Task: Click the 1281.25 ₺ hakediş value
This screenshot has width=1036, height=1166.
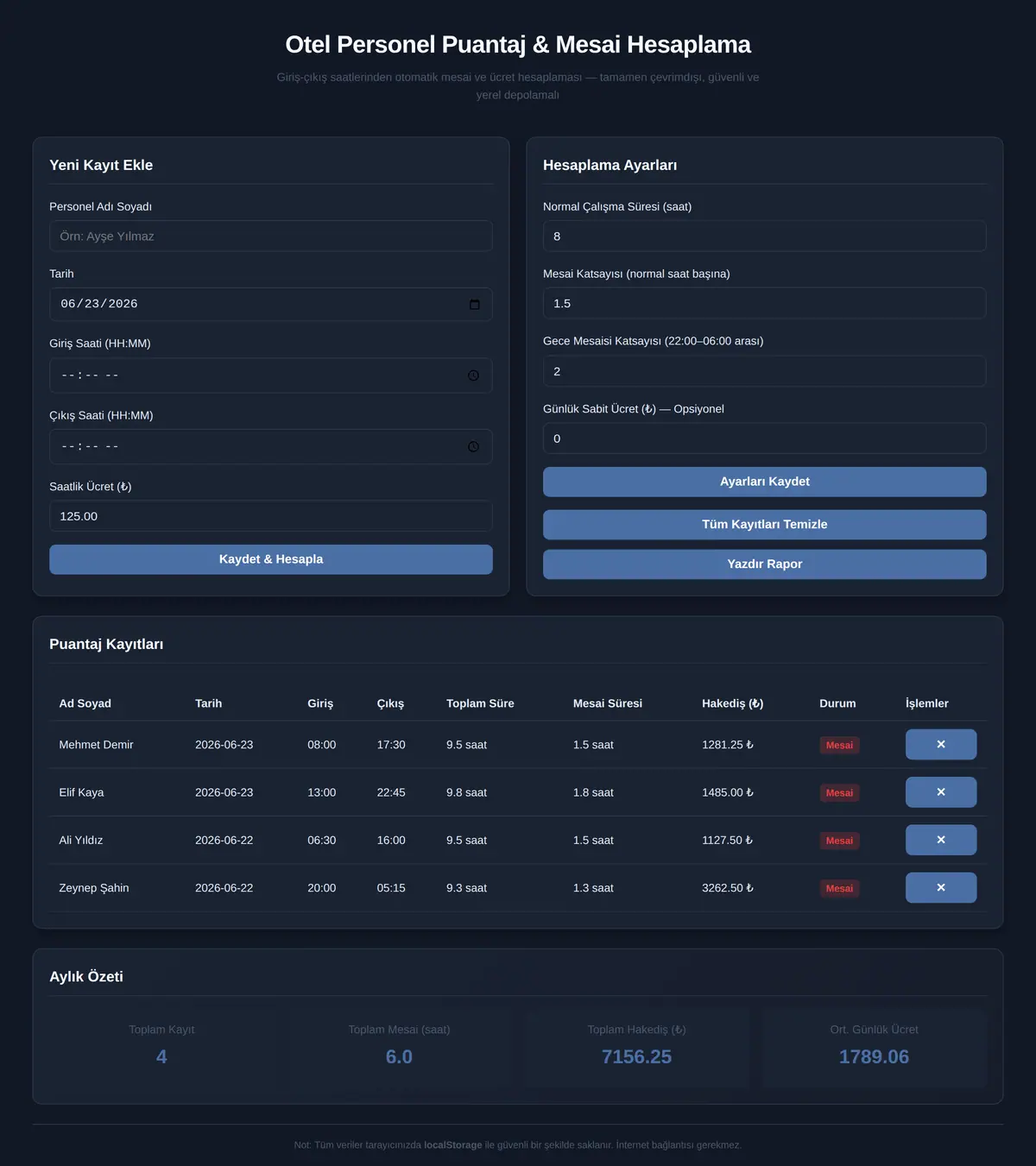Action: click(x=728, y=745)
